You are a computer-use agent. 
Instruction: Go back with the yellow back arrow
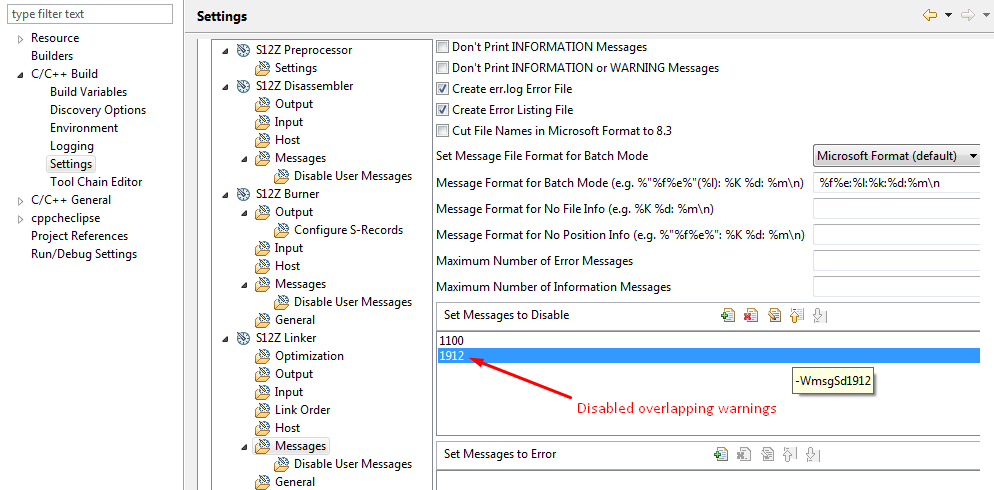coord(930,15)
